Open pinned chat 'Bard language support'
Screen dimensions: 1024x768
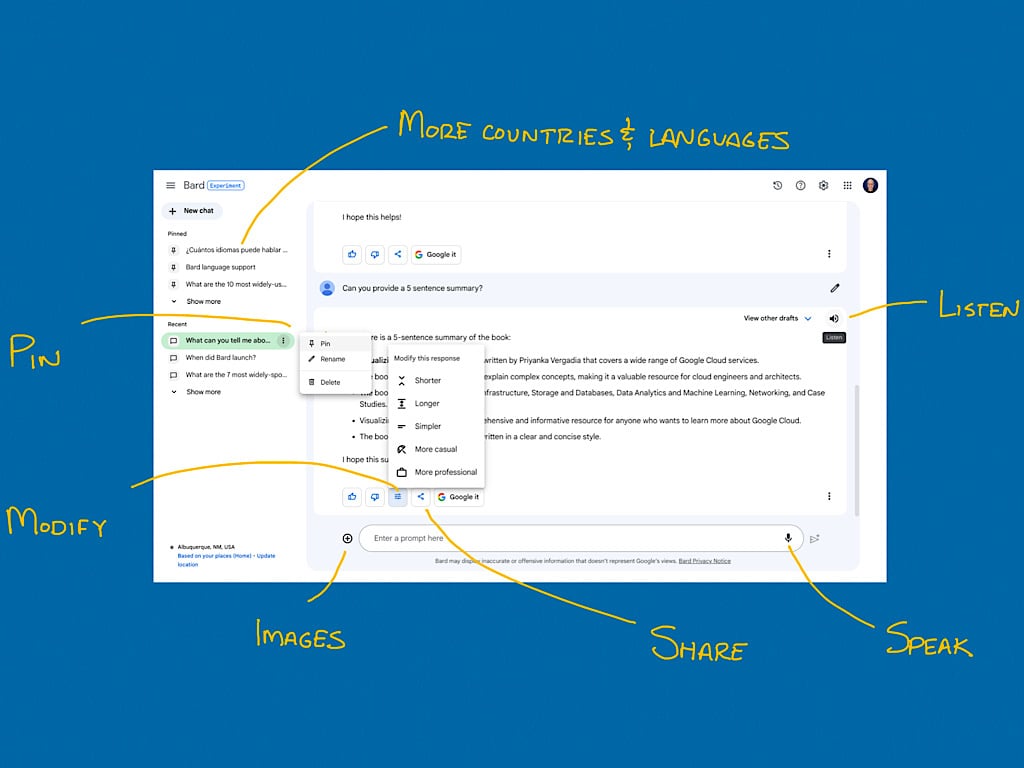click(x=228, y=267)
